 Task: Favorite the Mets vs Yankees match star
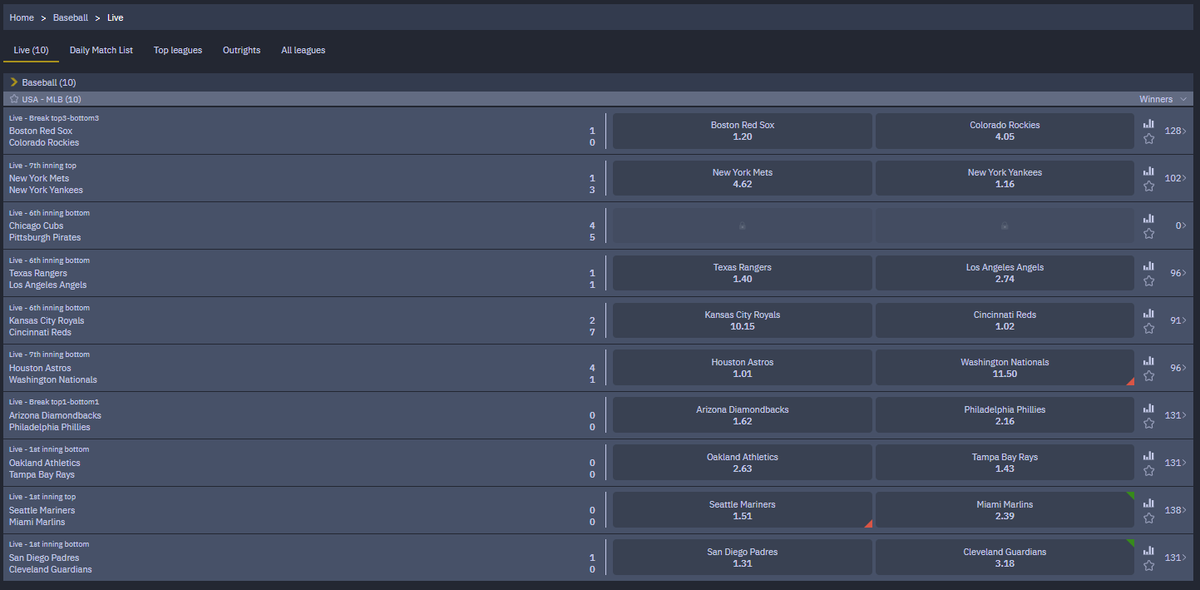1149,186
